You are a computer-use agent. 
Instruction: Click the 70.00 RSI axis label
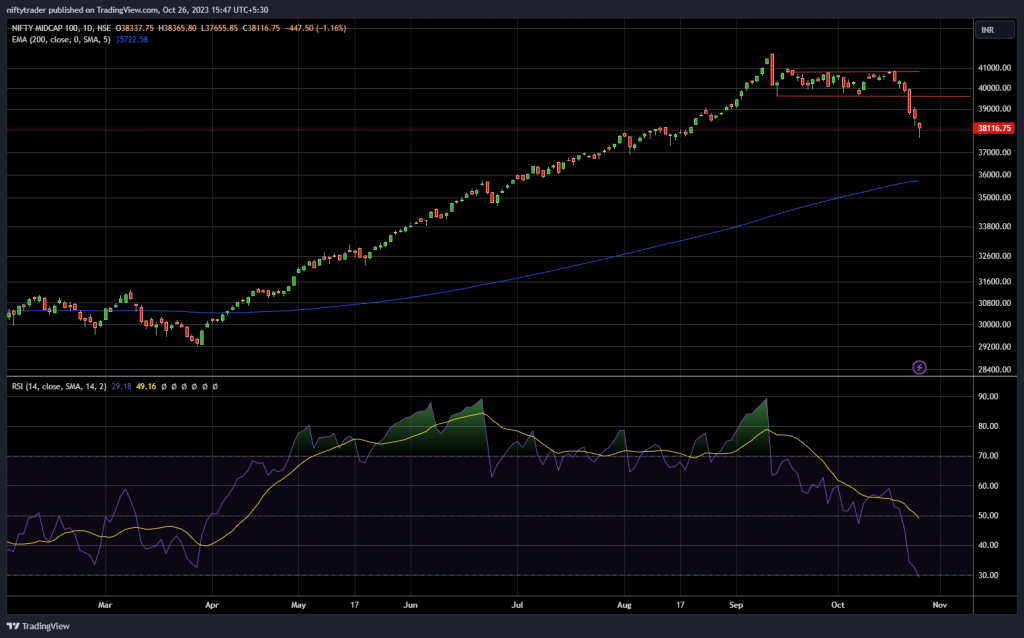988,456
